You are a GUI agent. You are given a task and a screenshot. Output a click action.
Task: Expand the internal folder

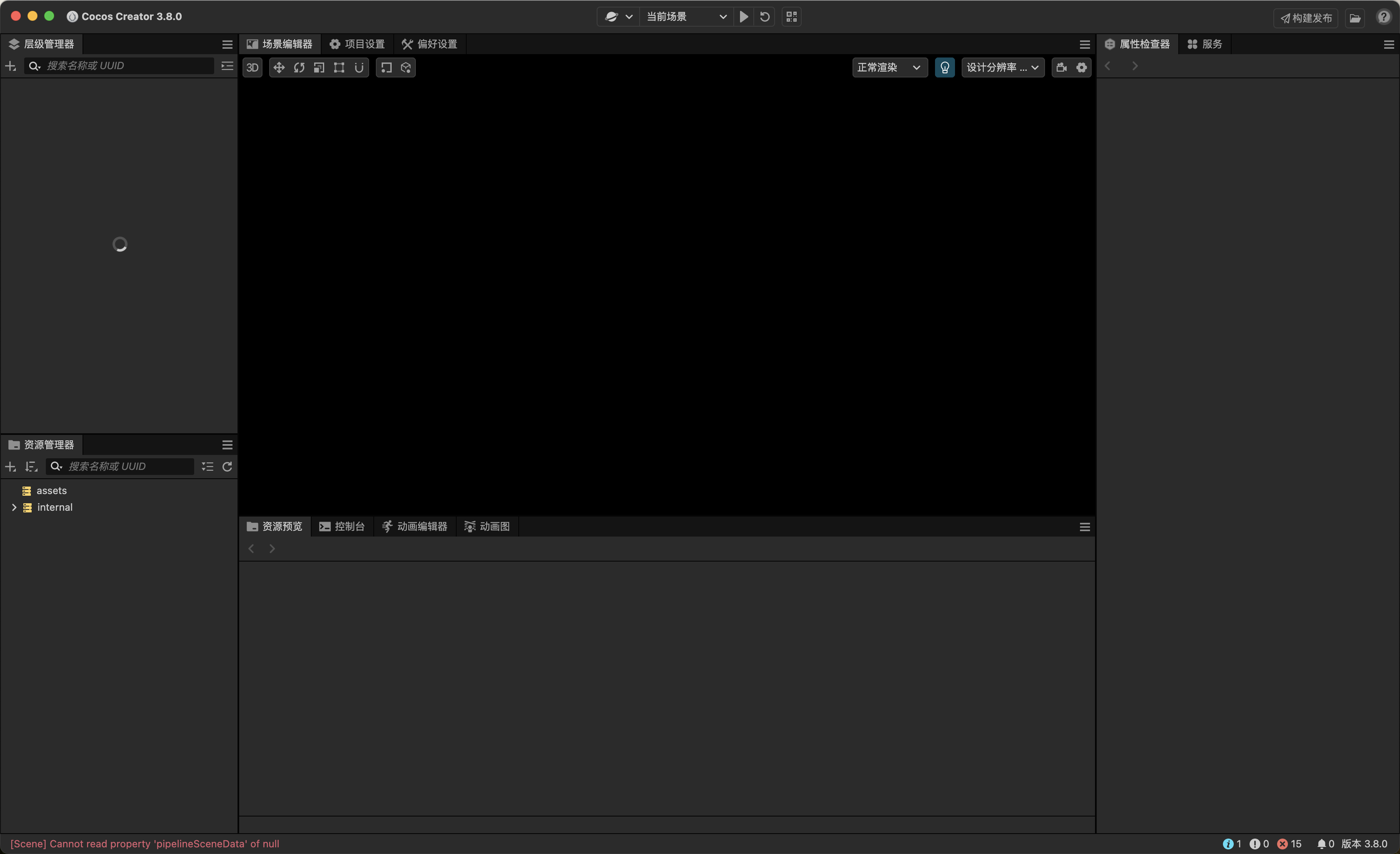point(14,507)
